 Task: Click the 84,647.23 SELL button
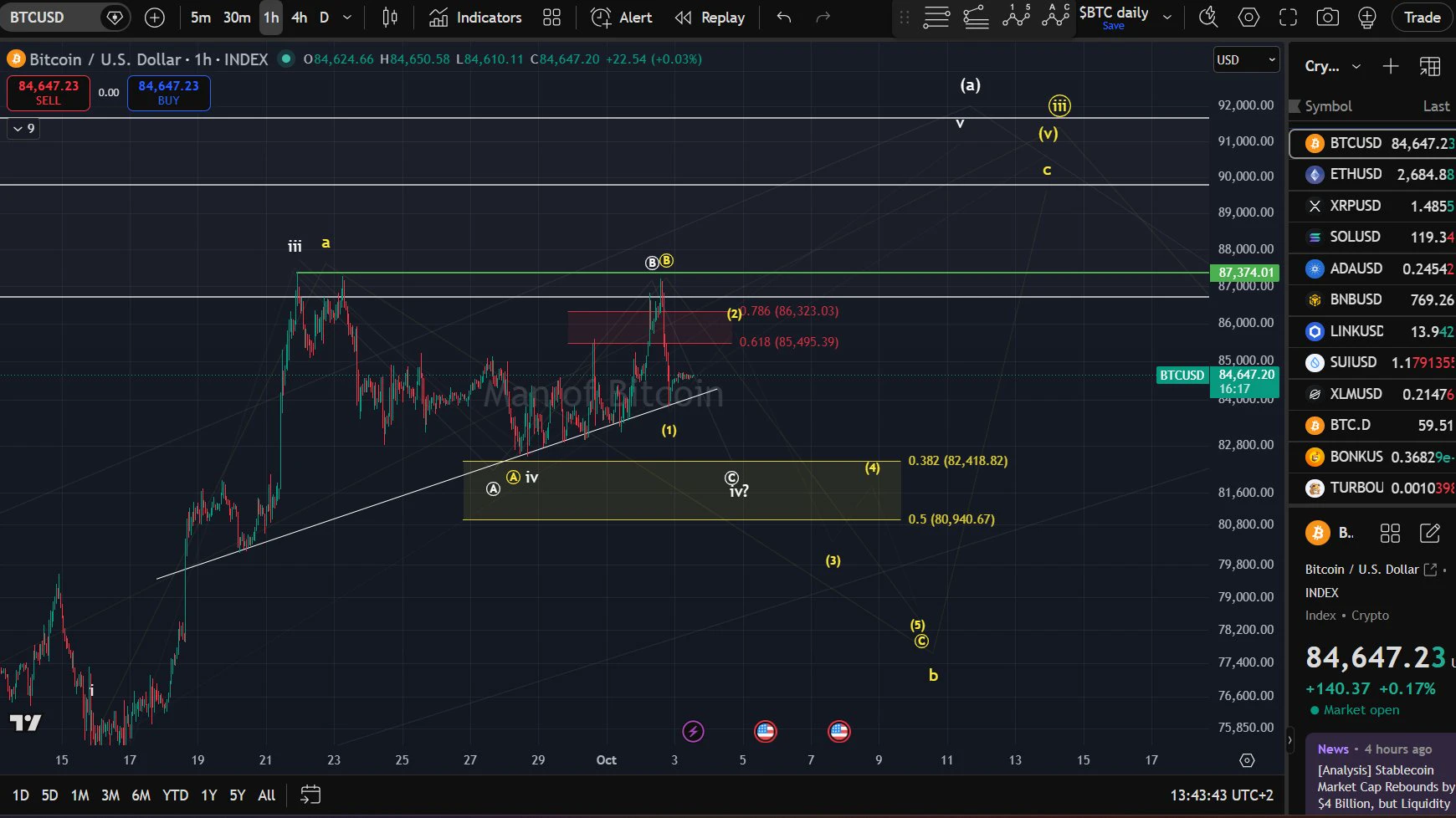[x=49, y=92]
